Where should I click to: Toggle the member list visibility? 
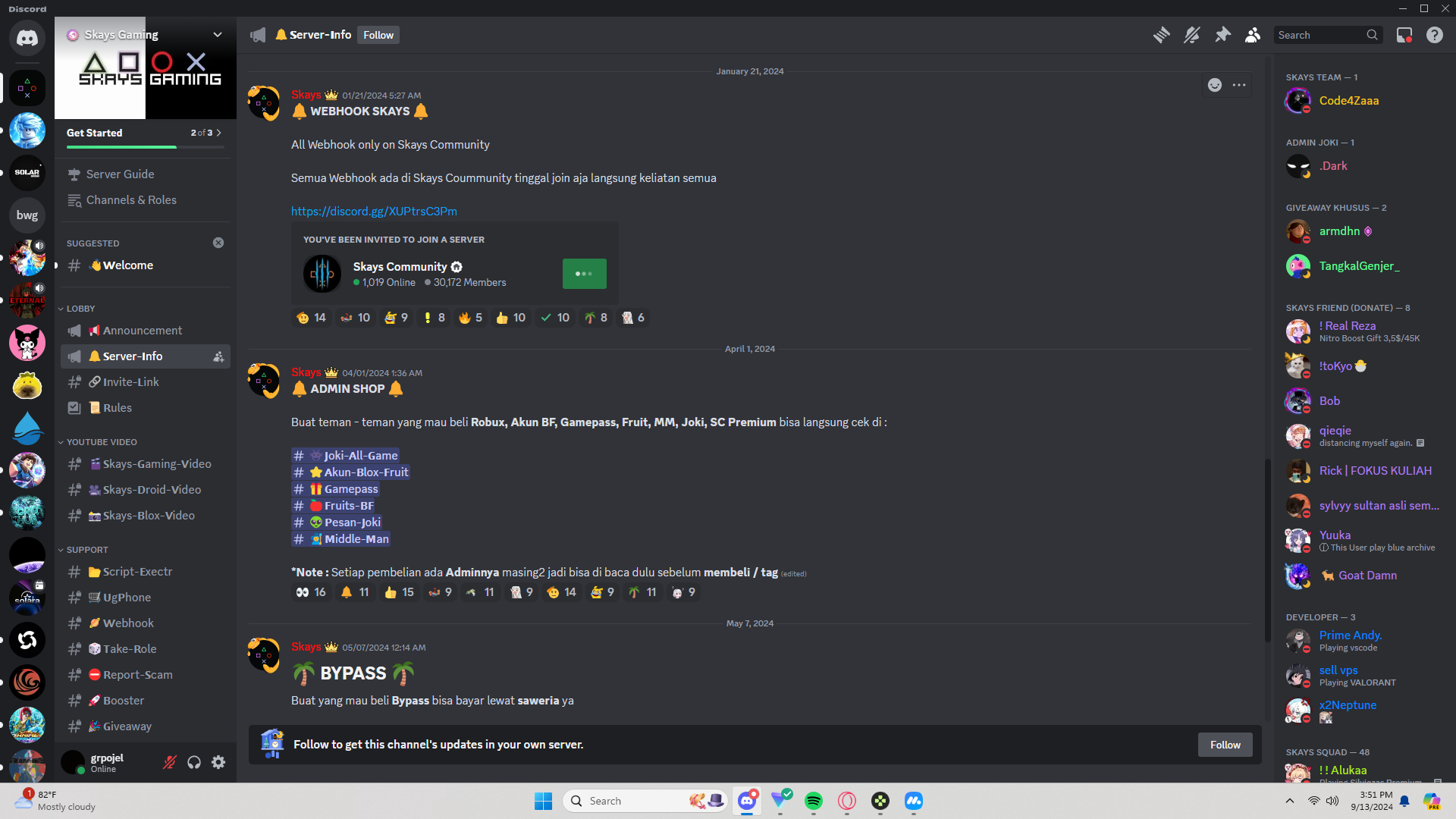(x=1253, y=35)
